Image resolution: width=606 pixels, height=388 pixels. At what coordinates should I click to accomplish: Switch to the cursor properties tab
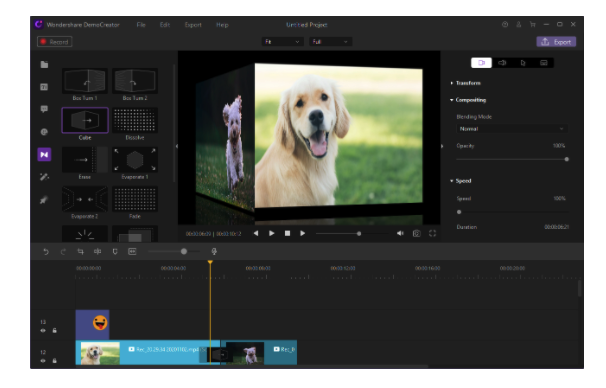[523, 63]
